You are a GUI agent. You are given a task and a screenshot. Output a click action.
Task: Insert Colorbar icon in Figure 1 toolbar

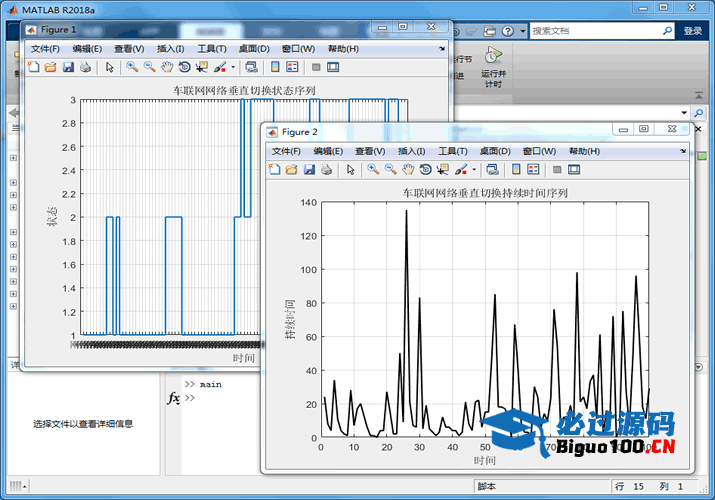pyautogui.click(x=275, y=67)
